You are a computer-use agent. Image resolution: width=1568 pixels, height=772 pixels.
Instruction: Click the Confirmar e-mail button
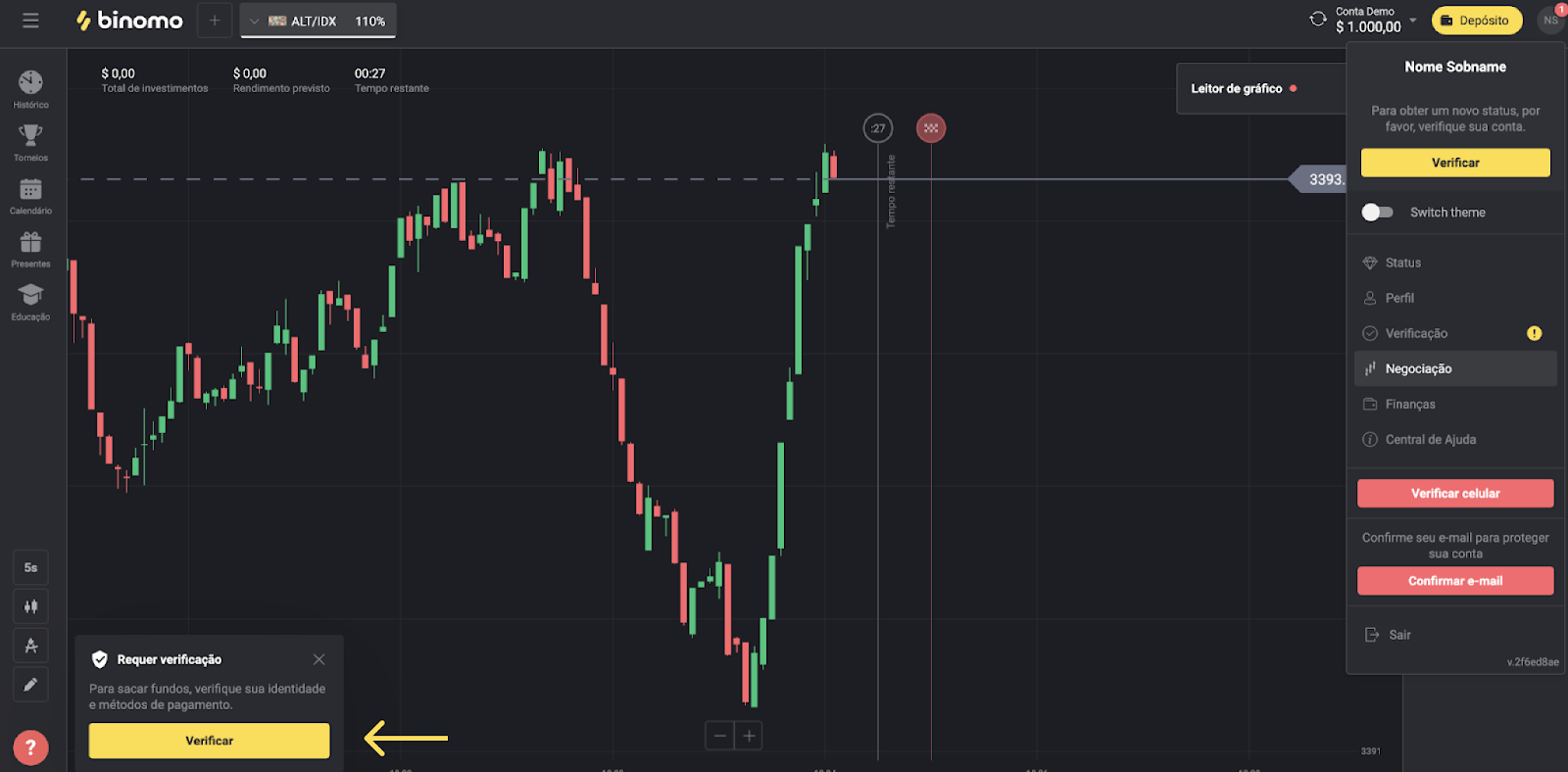1454,581
